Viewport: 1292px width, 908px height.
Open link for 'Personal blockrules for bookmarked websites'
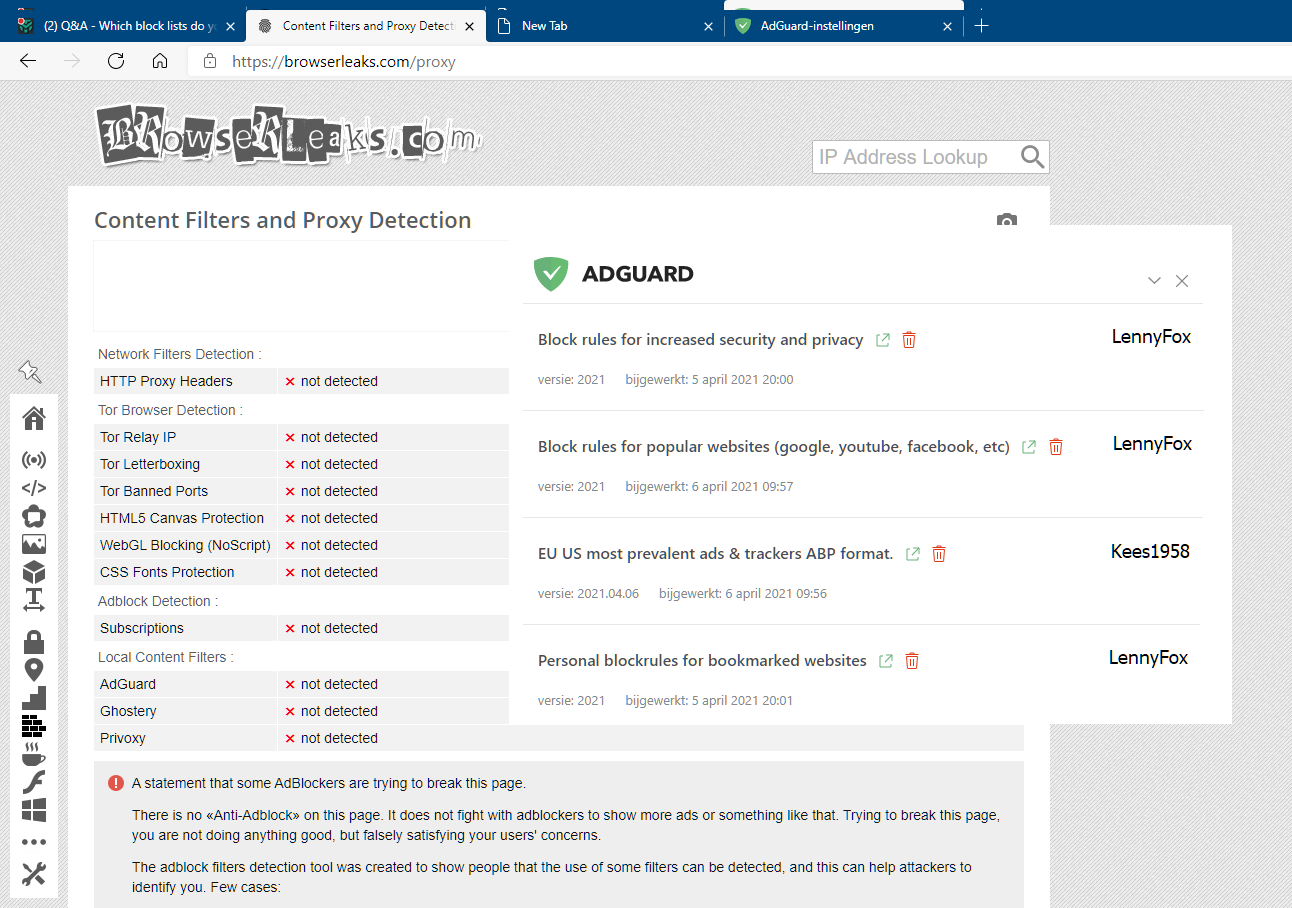886,661
